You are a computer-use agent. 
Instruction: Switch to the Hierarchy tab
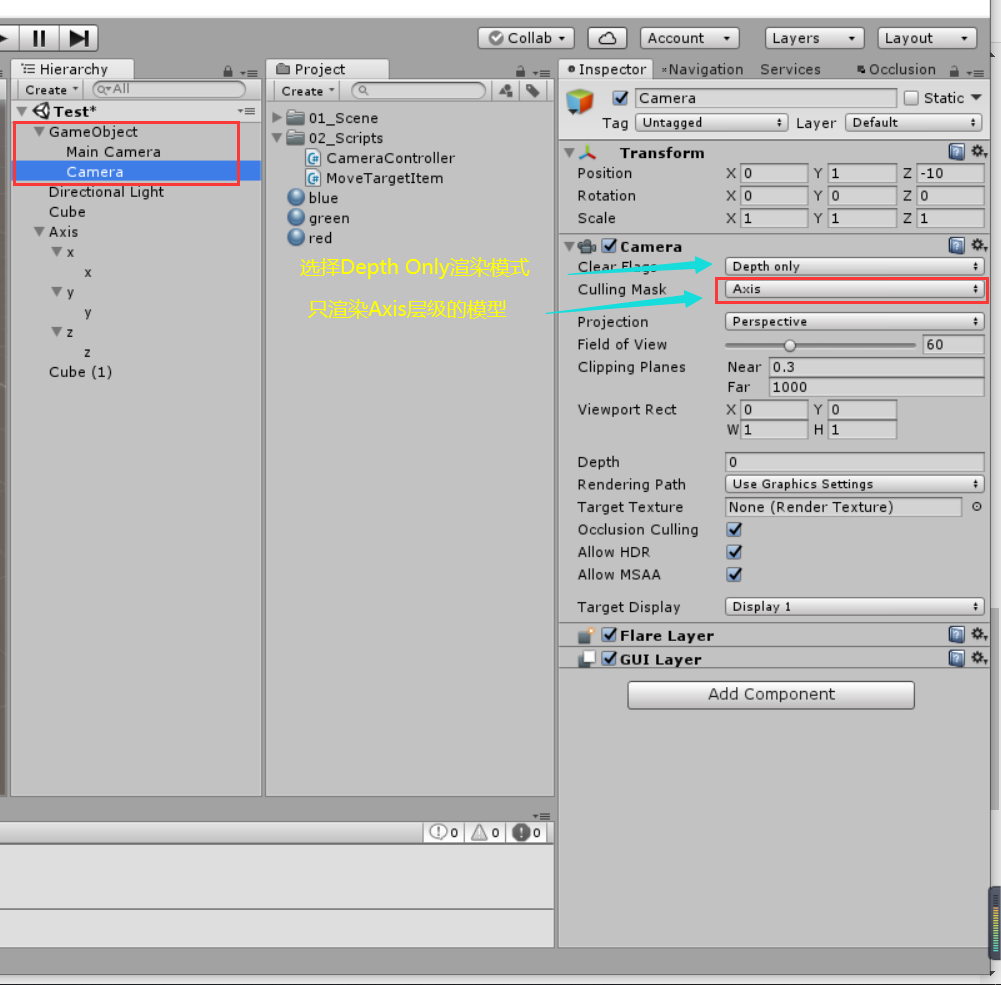coord(72,69)
